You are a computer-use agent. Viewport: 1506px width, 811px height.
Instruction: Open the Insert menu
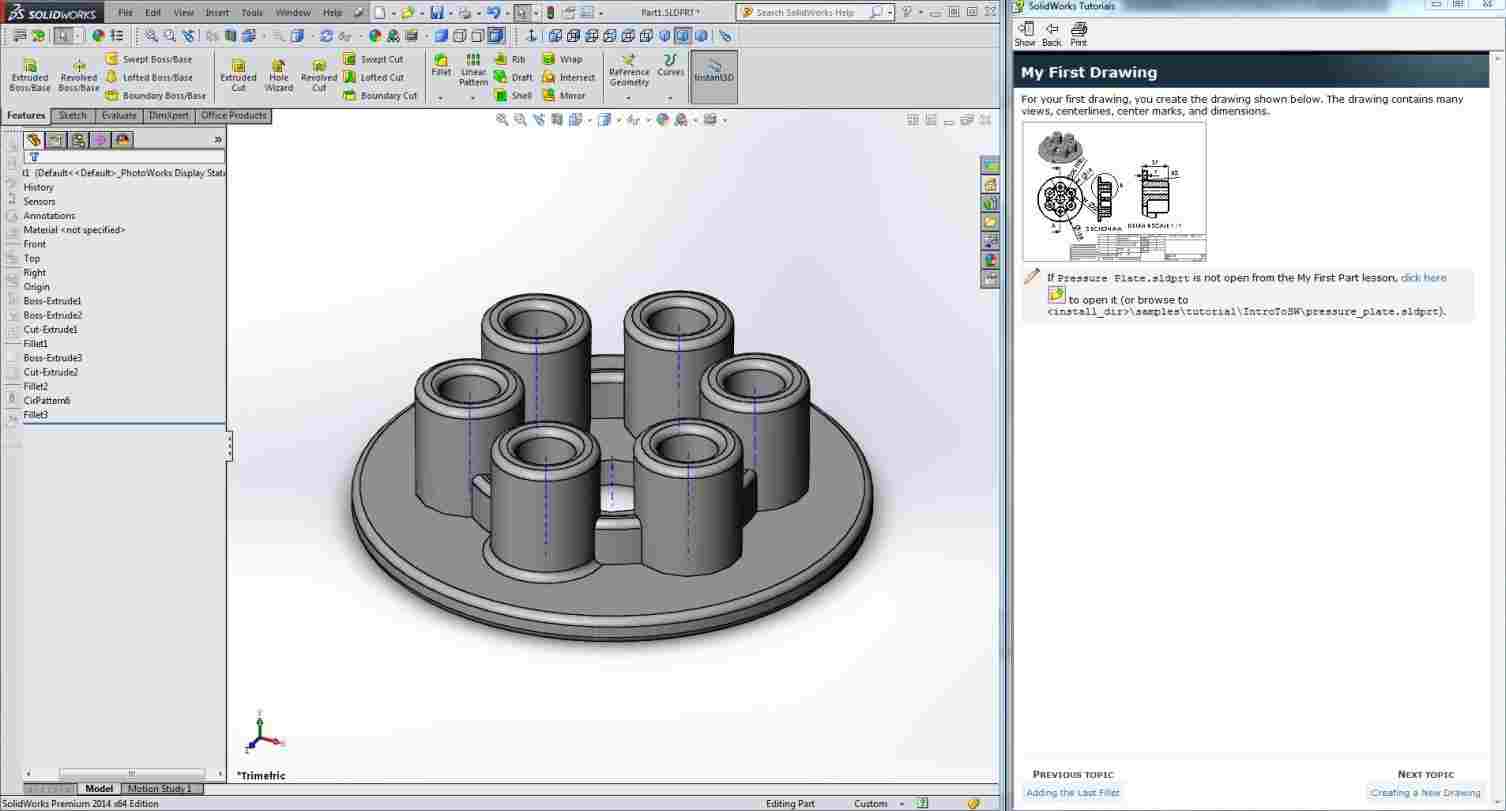[217, 13]
